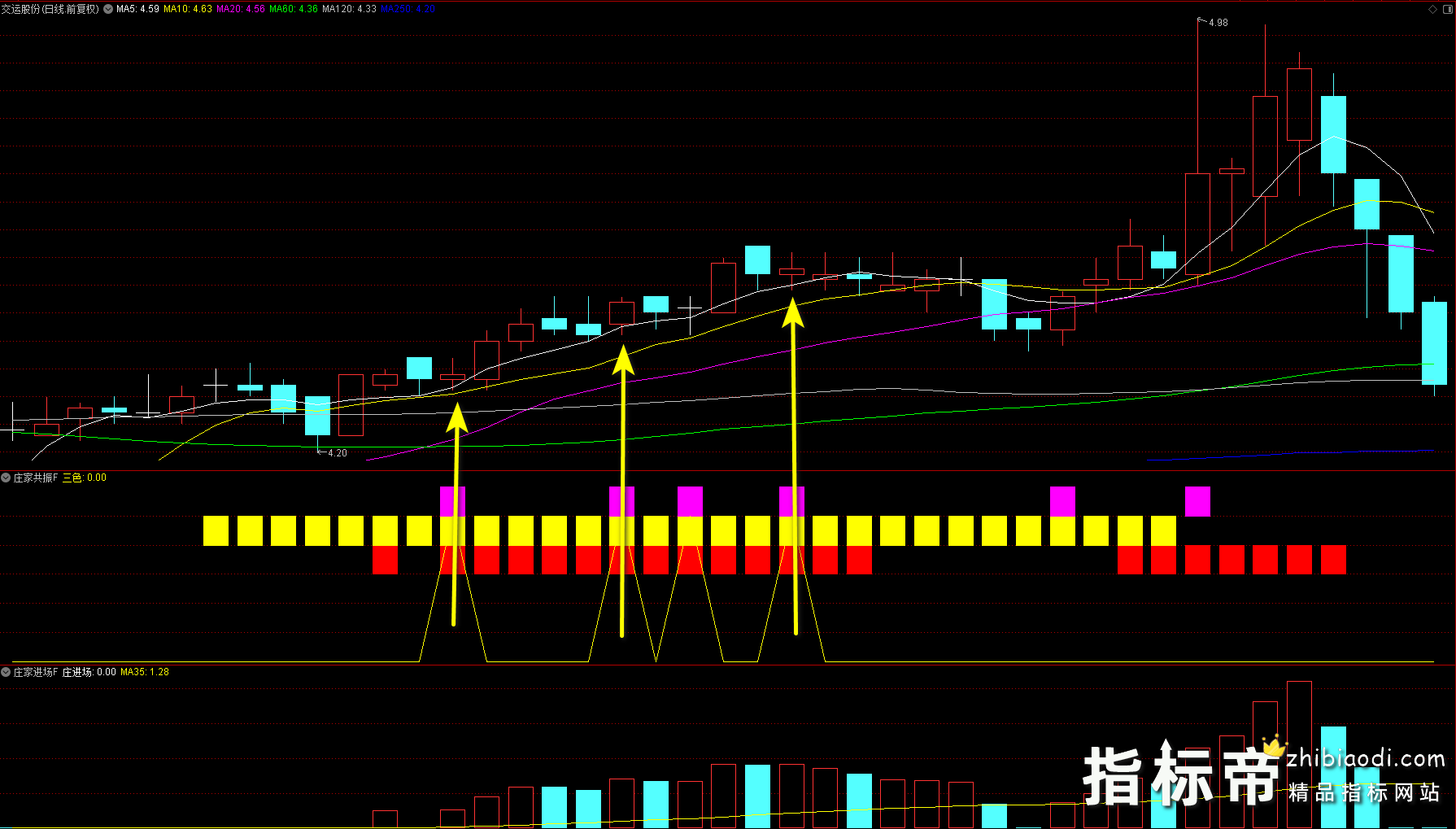Screen dimensions: 1456x829
Task: Click the 庄进场: 0.00 value label
Action: [x=89, y=672]
